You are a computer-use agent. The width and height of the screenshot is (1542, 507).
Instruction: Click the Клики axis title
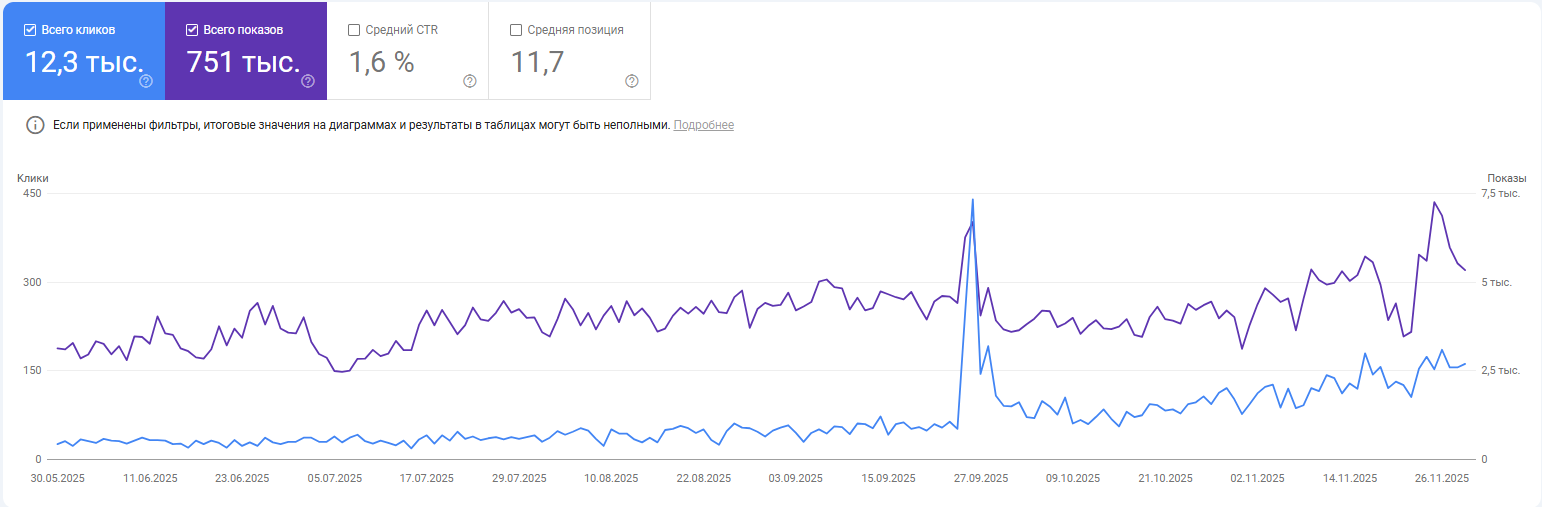33,178
